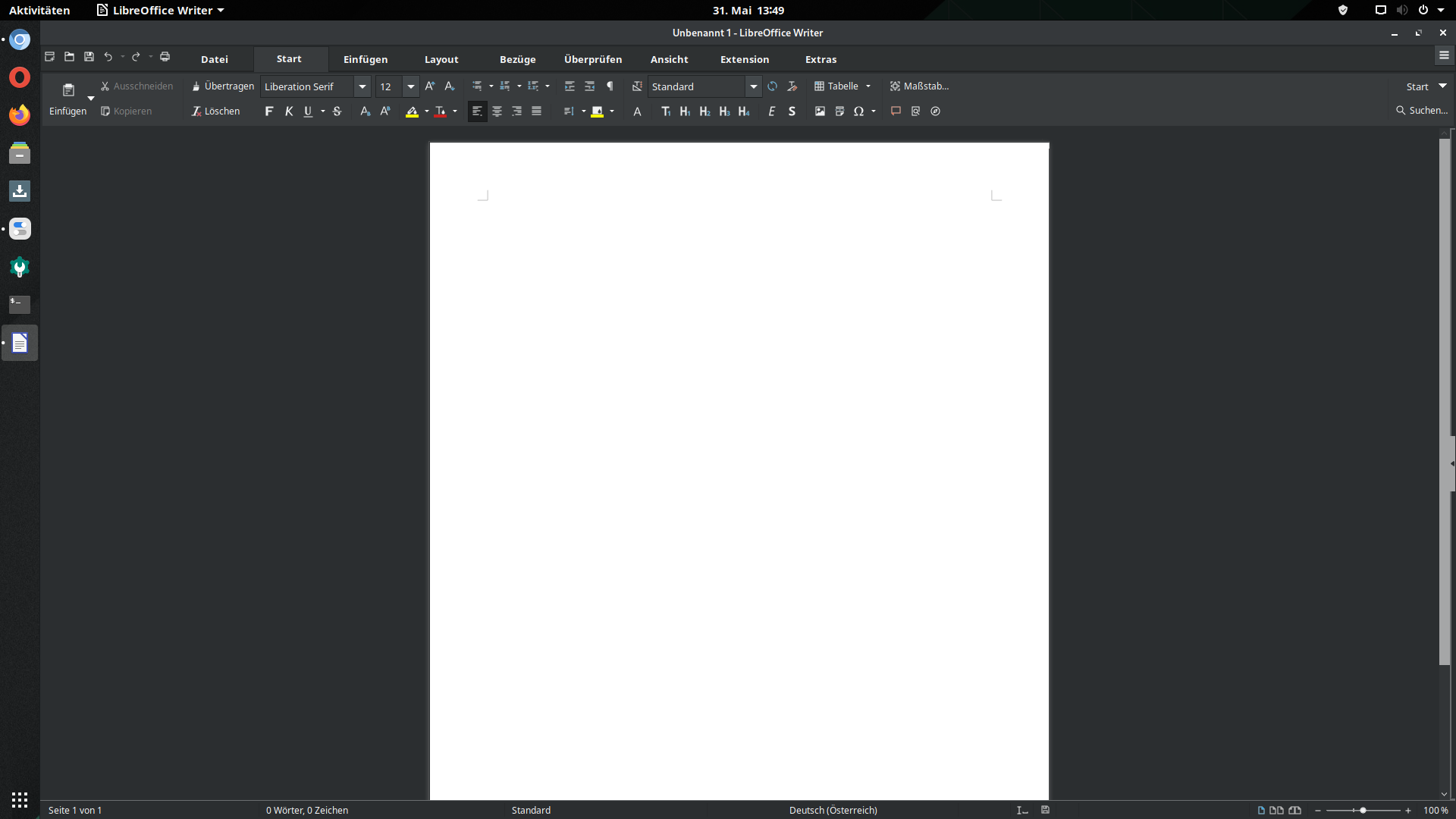Click the Deutsch (Österreich) language in status bar
Viewport: 1456px width, 819px height.
click(833, 810)
